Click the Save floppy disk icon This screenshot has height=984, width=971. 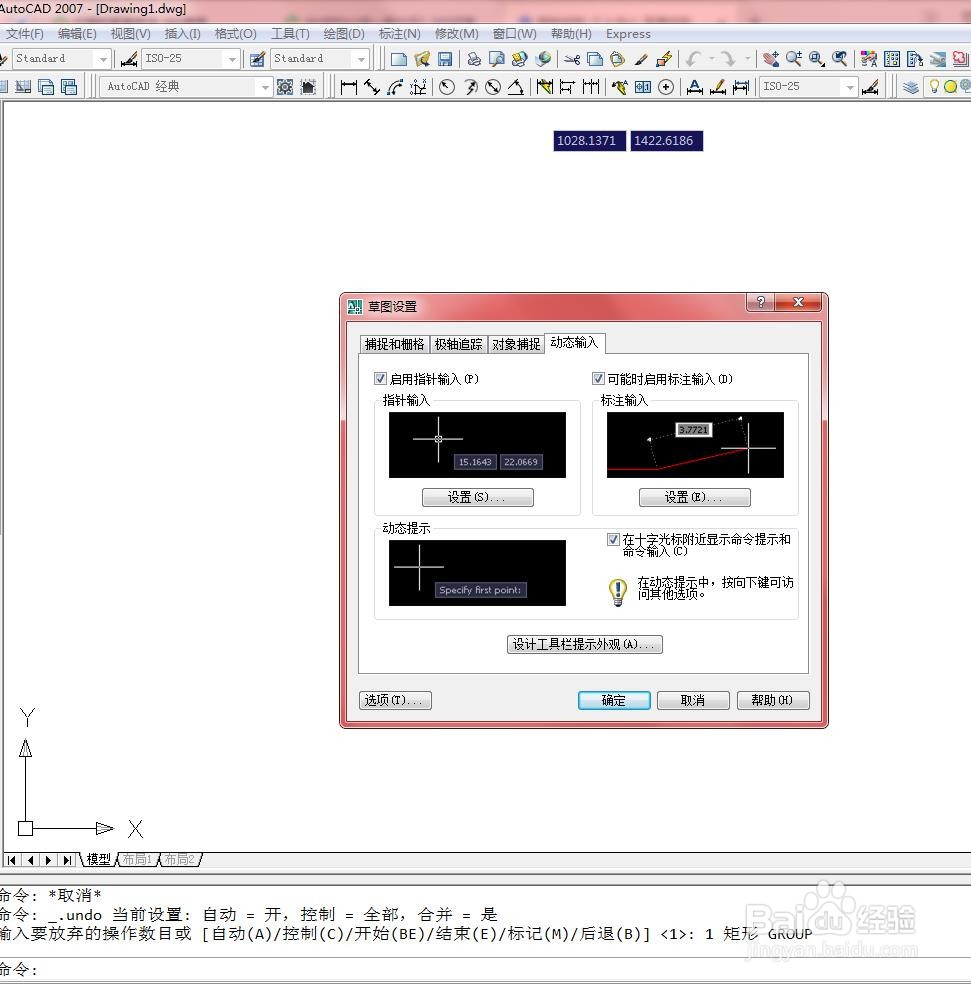(x=445, y=59)
